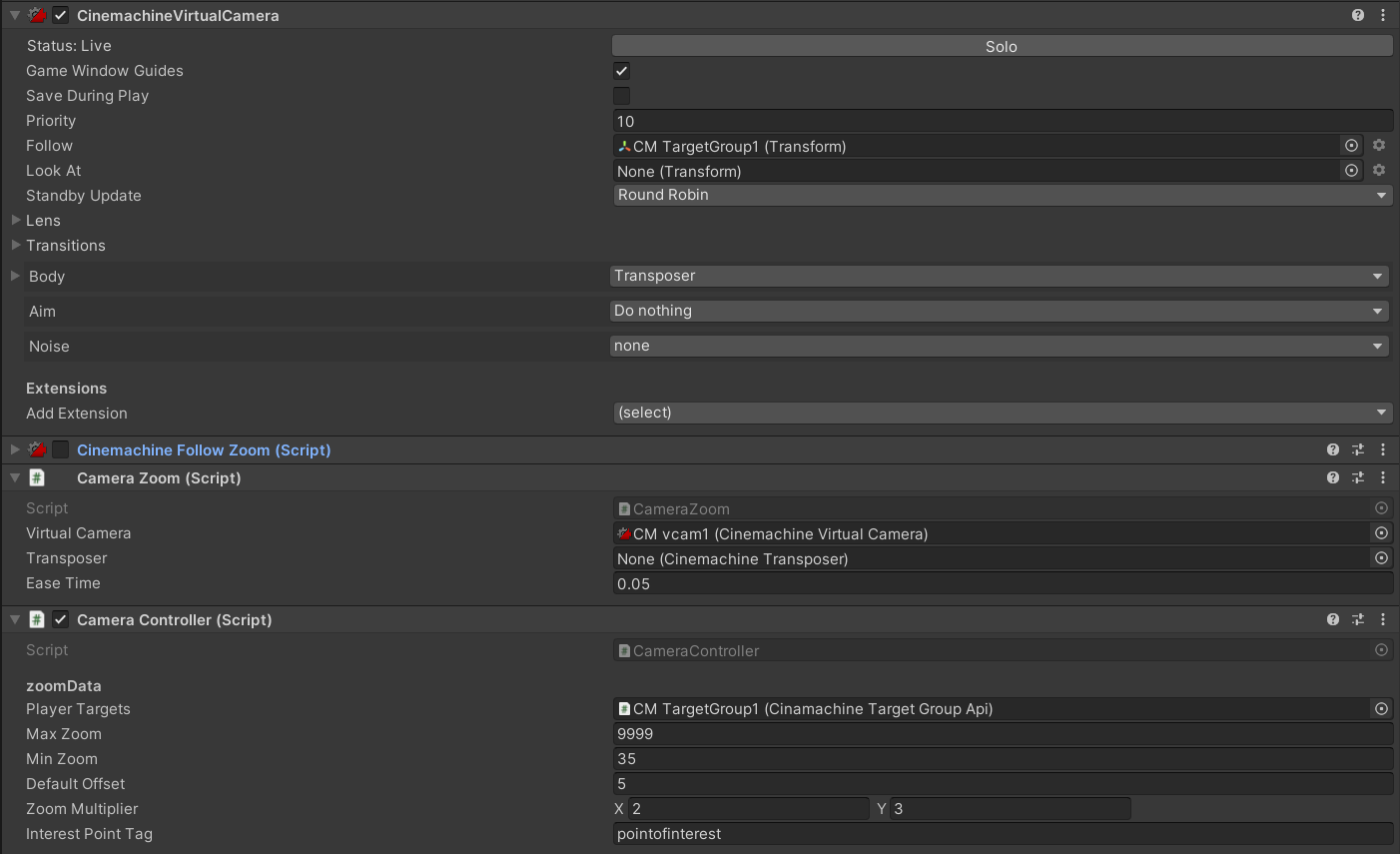The image size is (1400, 854).
Task: Click Follow field gear settings icon
Action: (x=1379, y=145)
